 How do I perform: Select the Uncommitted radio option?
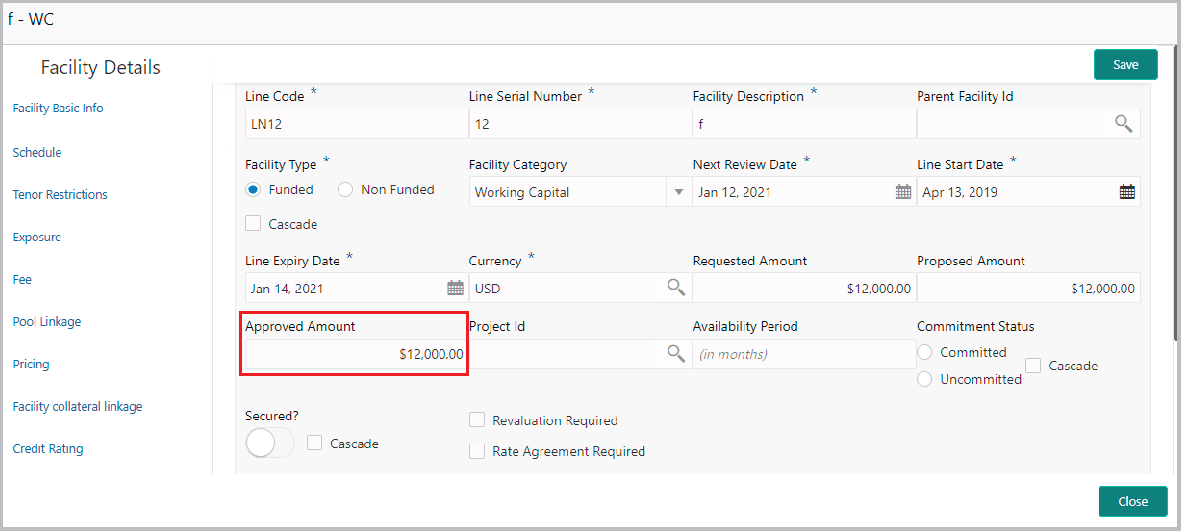pos(925,379)
